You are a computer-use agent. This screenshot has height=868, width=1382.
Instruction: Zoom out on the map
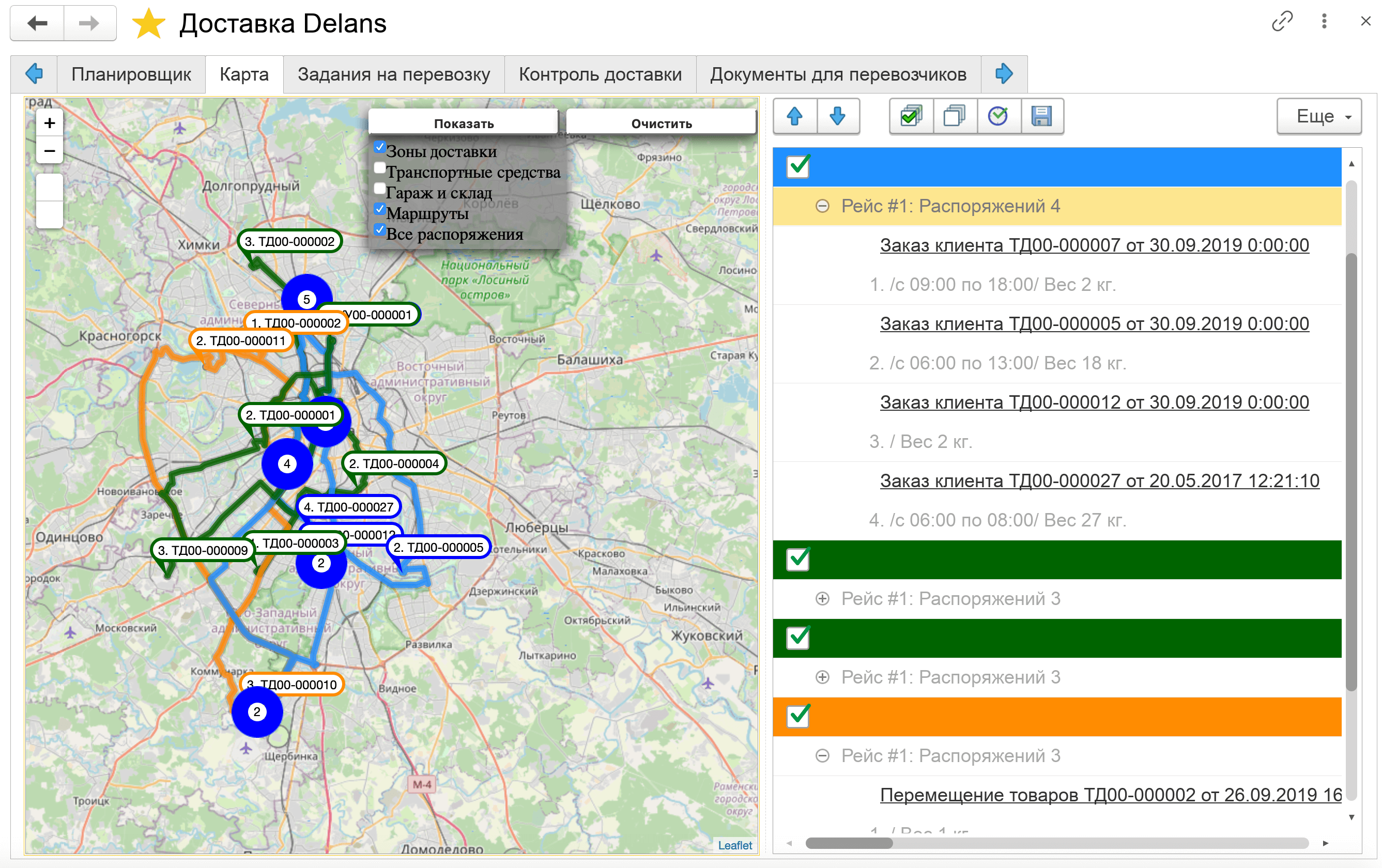click(x=50, y=151)
